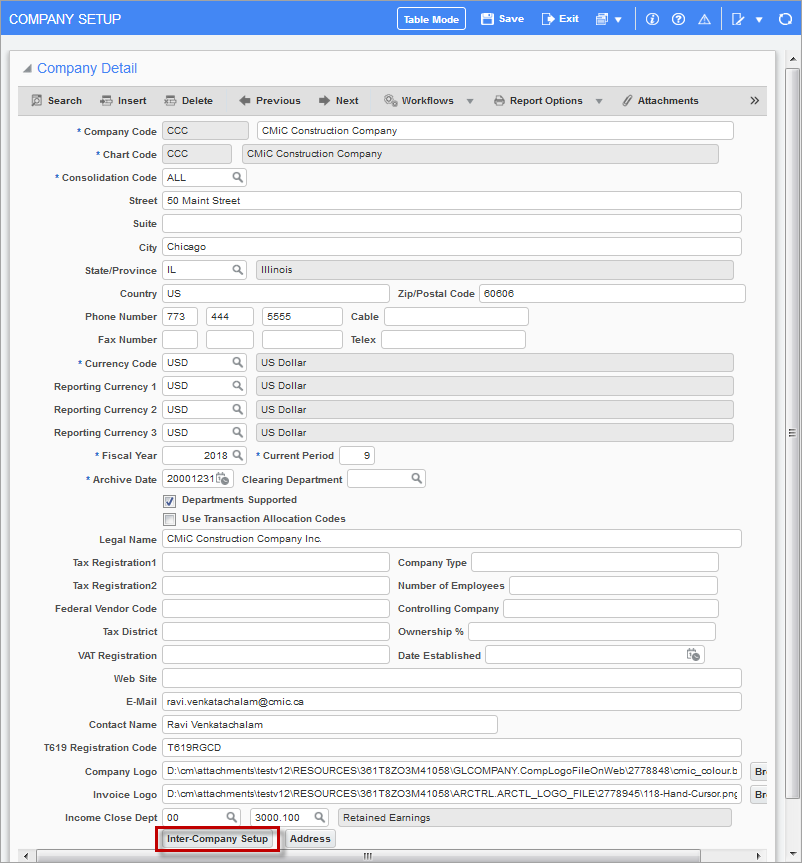Click the Current Period field
The image size is (802, 863).
point(357,455)
